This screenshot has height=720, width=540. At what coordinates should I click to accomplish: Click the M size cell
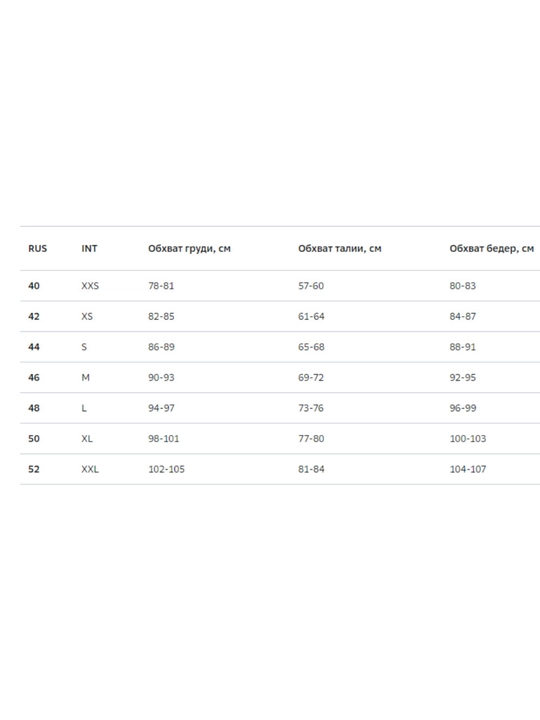point(85,377)
